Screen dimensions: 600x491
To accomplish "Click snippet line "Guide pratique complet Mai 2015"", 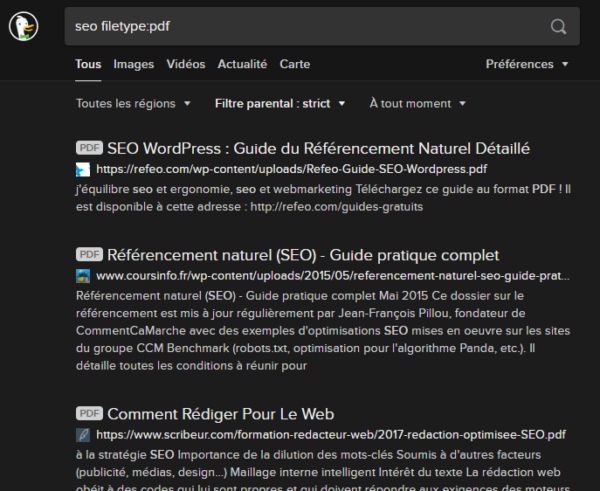I will point(300,296).
